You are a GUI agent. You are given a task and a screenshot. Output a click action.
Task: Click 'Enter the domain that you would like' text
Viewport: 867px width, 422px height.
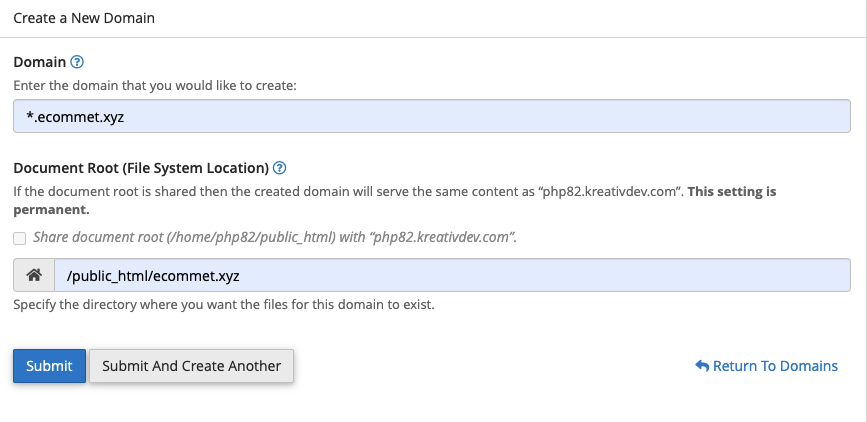point(155,86)
